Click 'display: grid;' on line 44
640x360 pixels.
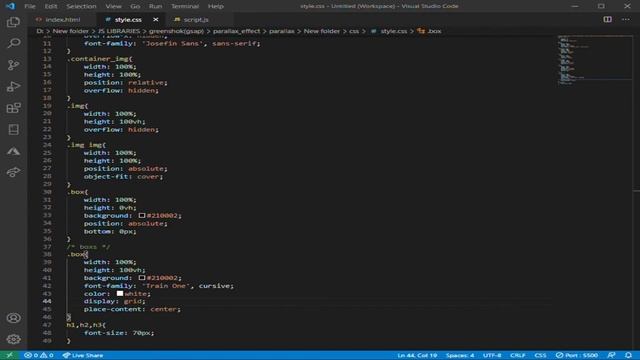point(115,301)
